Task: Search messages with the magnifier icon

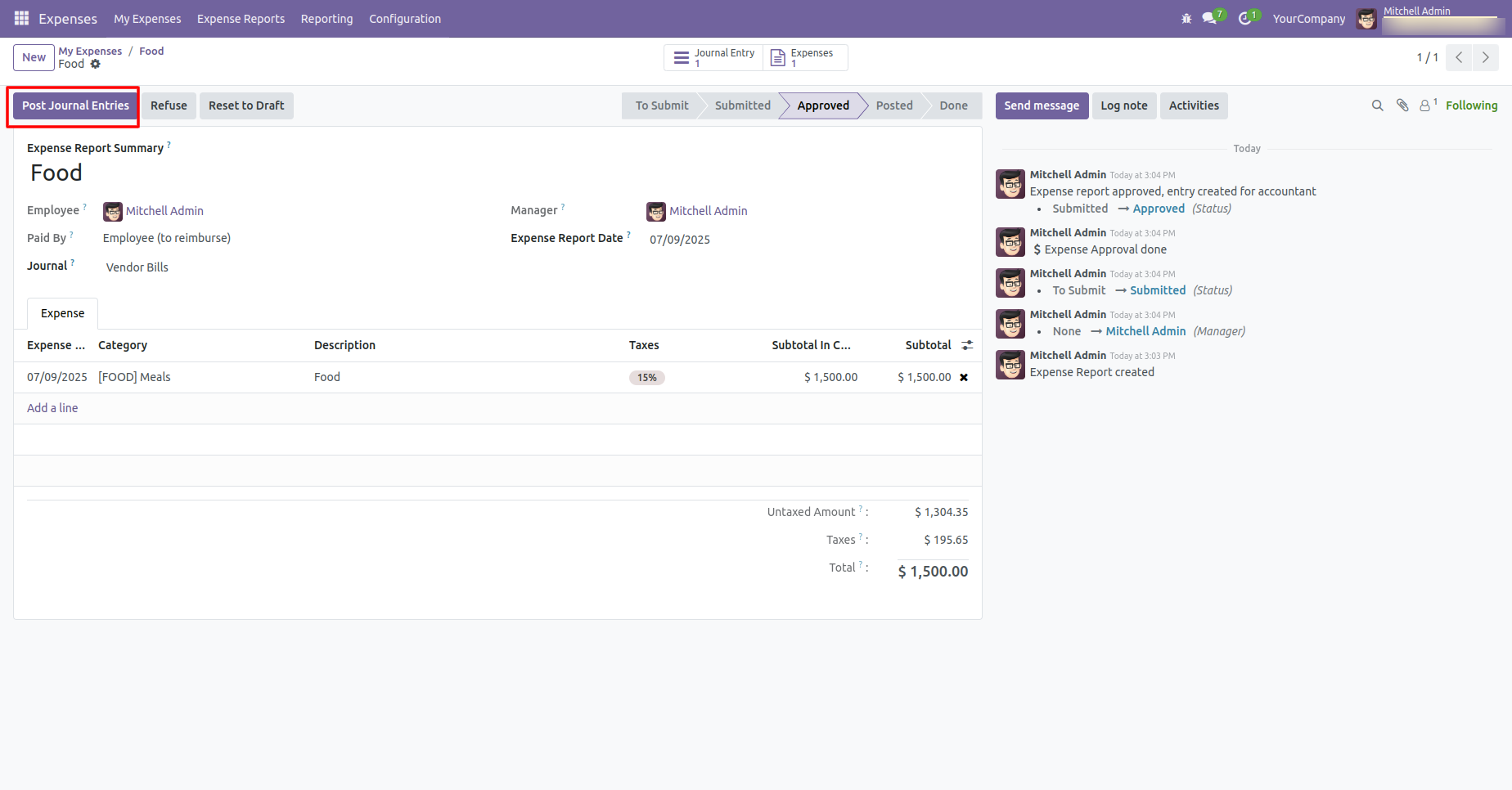Action: click(x=1378, y=105)
